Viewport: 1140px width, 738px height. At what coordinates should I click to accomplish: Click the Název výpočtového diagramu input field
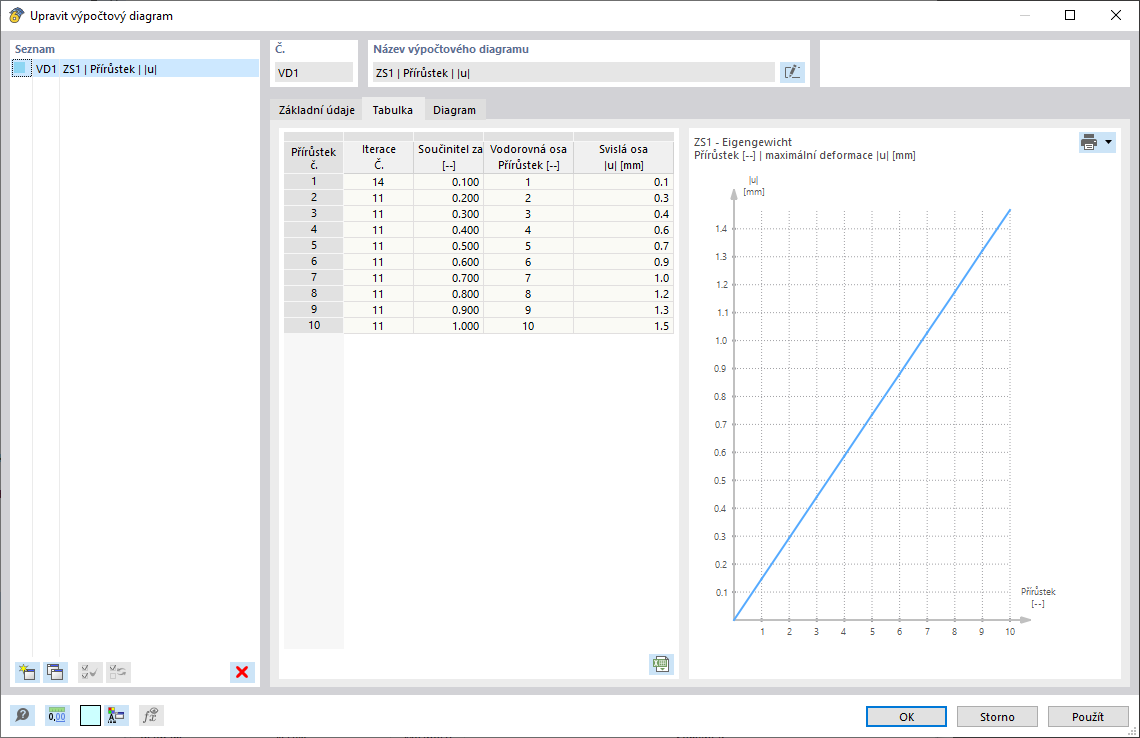pyautogui.click(x=570, y=72)
